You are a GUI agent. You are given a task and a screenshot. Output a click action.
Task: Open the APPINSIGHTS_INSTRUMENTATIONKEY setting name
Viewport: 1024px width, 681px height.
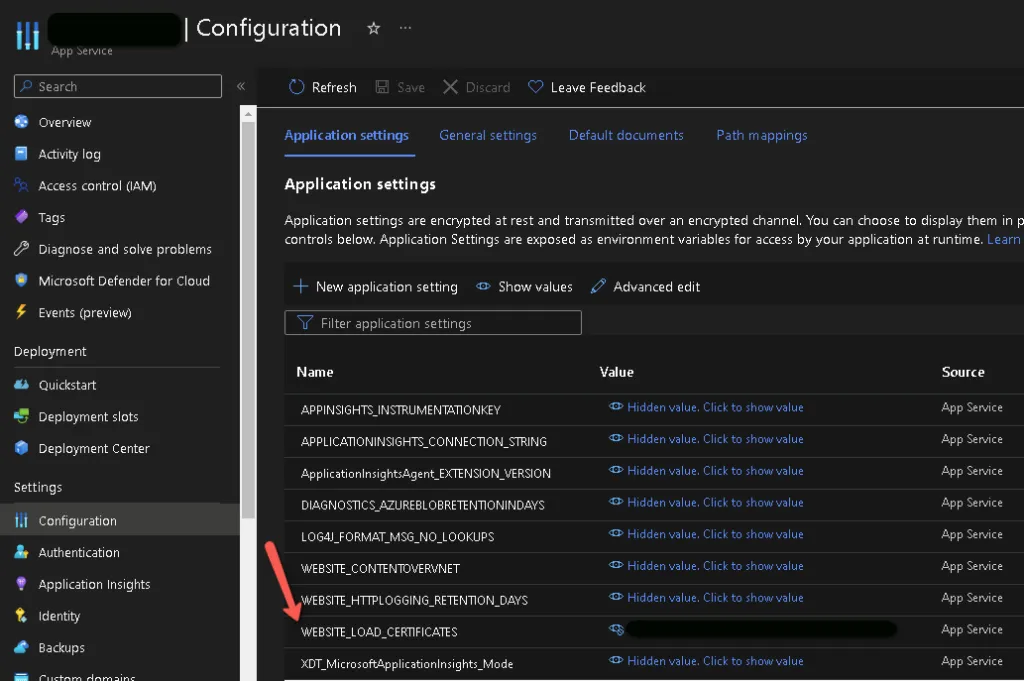click(x=400, y=410)
